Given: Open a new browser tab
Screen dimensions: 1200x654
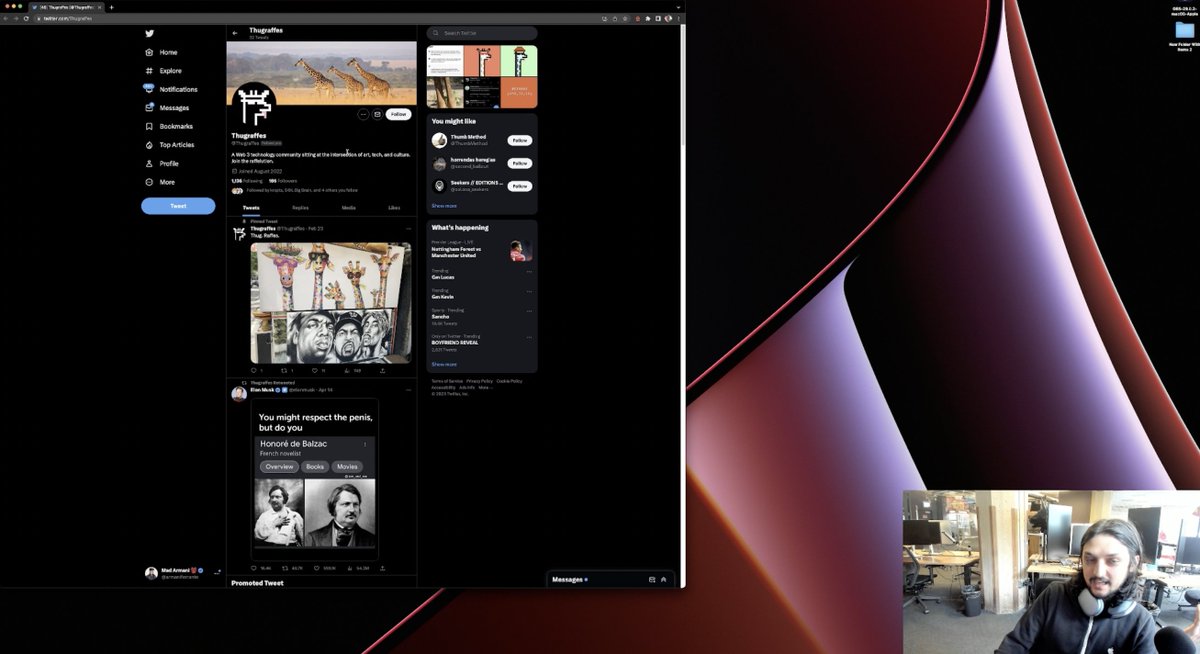Looking at the screenshot, I should tap(111, 7).
